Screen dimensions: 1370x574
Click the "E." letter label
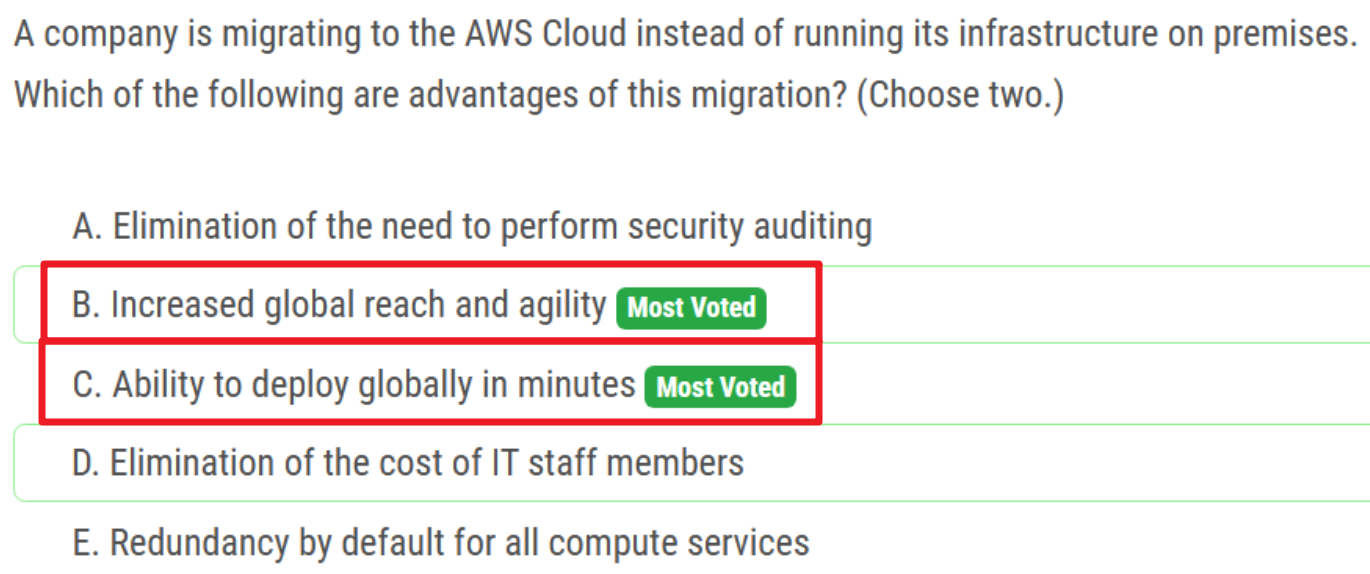click(x=86, y=543)
